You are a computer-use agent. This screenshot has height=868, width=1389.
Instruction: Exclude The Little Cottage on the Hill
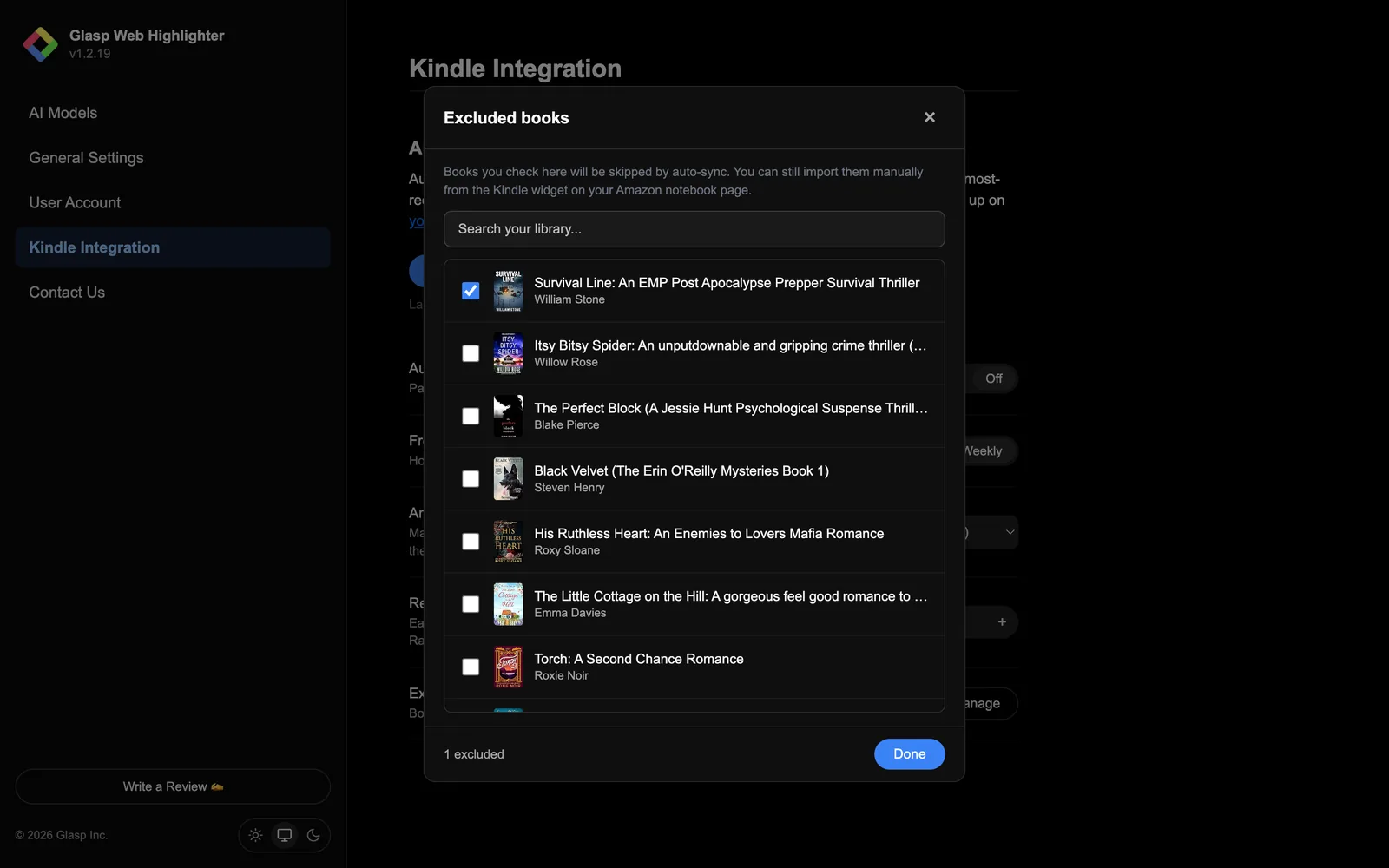click(471, 604)
